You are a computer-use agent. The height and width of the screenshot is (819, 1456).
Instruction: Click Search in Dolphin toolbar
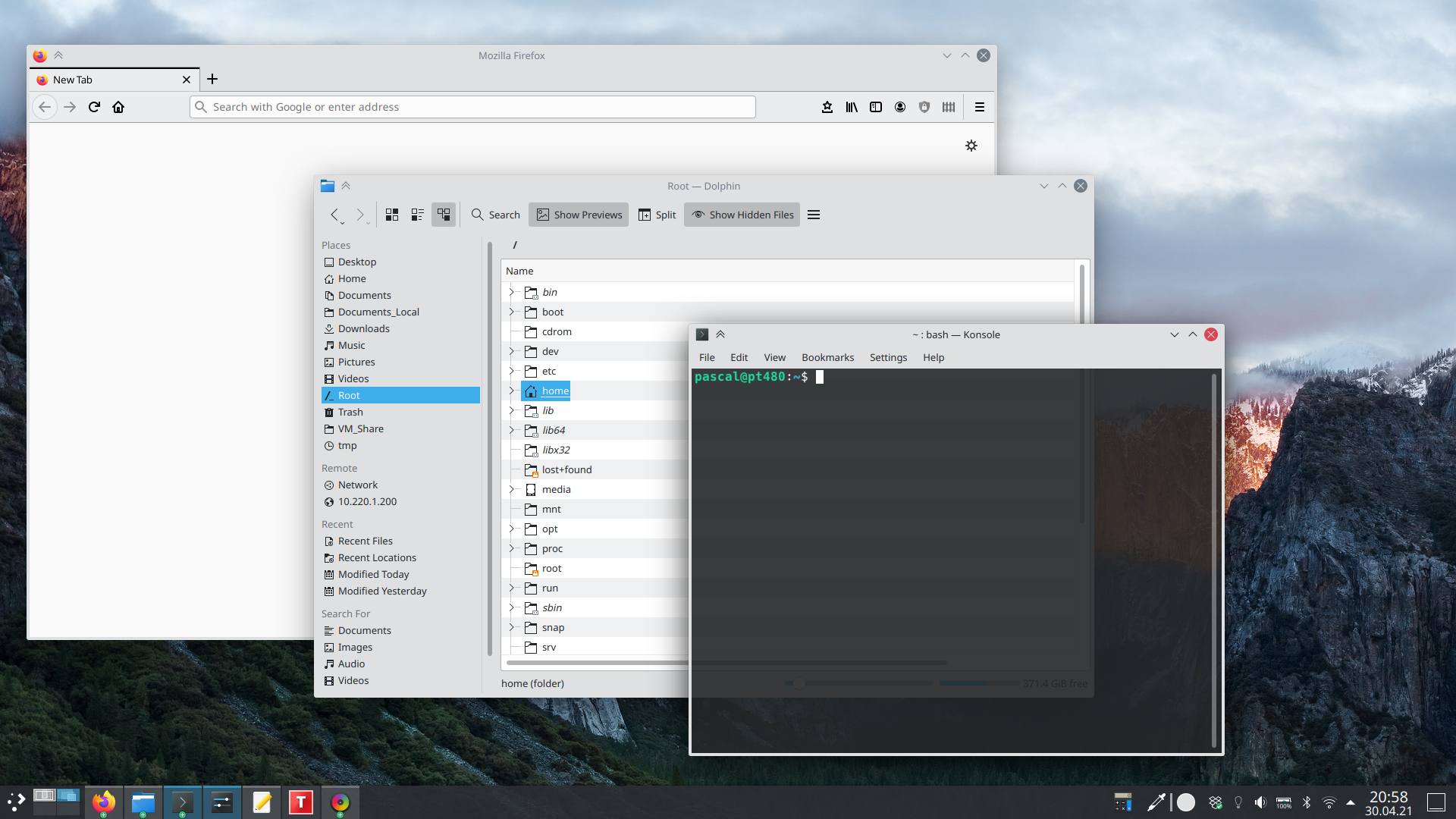(x=496, y=215)
